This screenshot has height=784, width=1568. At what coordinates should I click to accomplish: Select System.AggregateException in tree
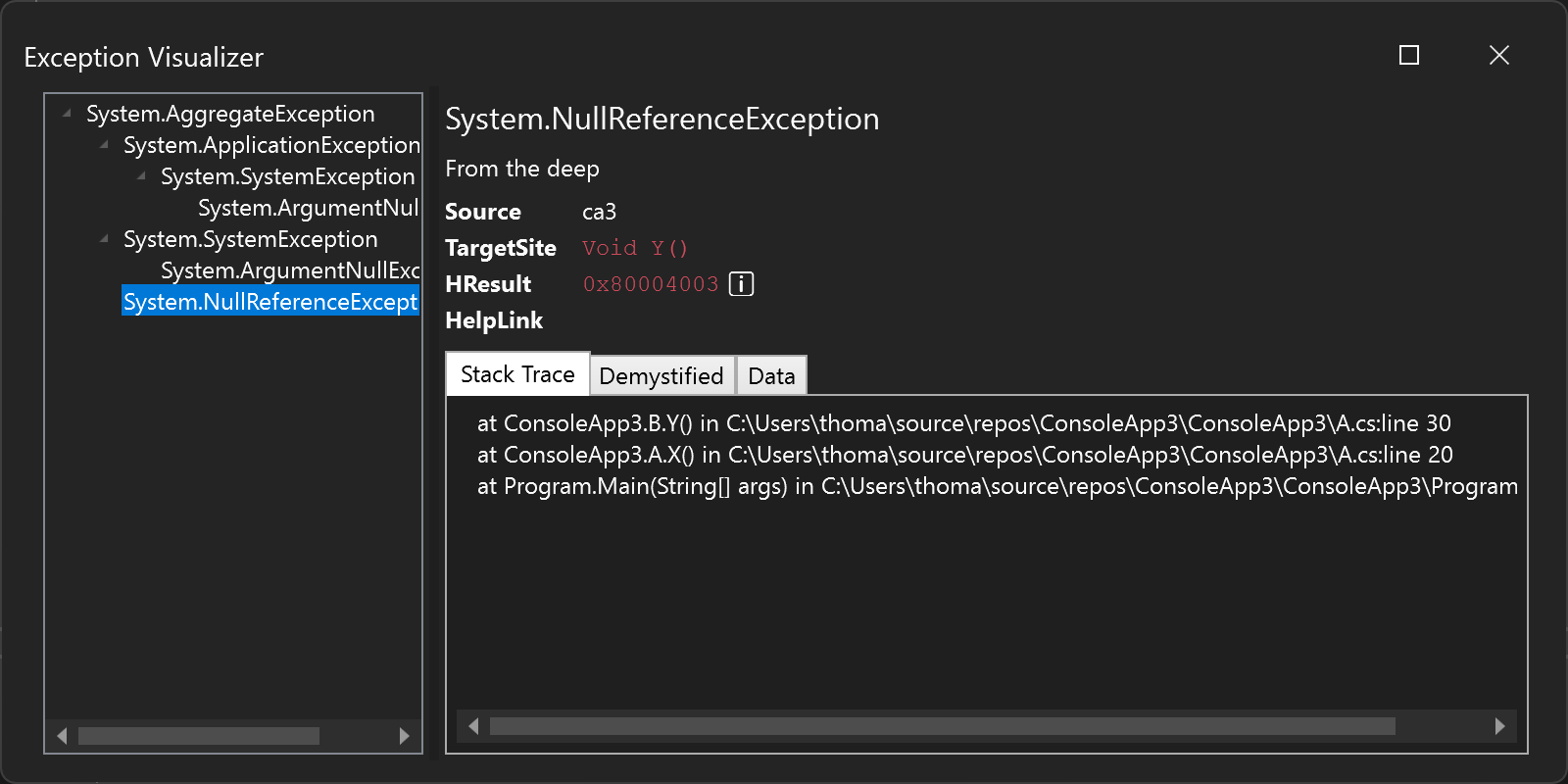pos(230,114)
